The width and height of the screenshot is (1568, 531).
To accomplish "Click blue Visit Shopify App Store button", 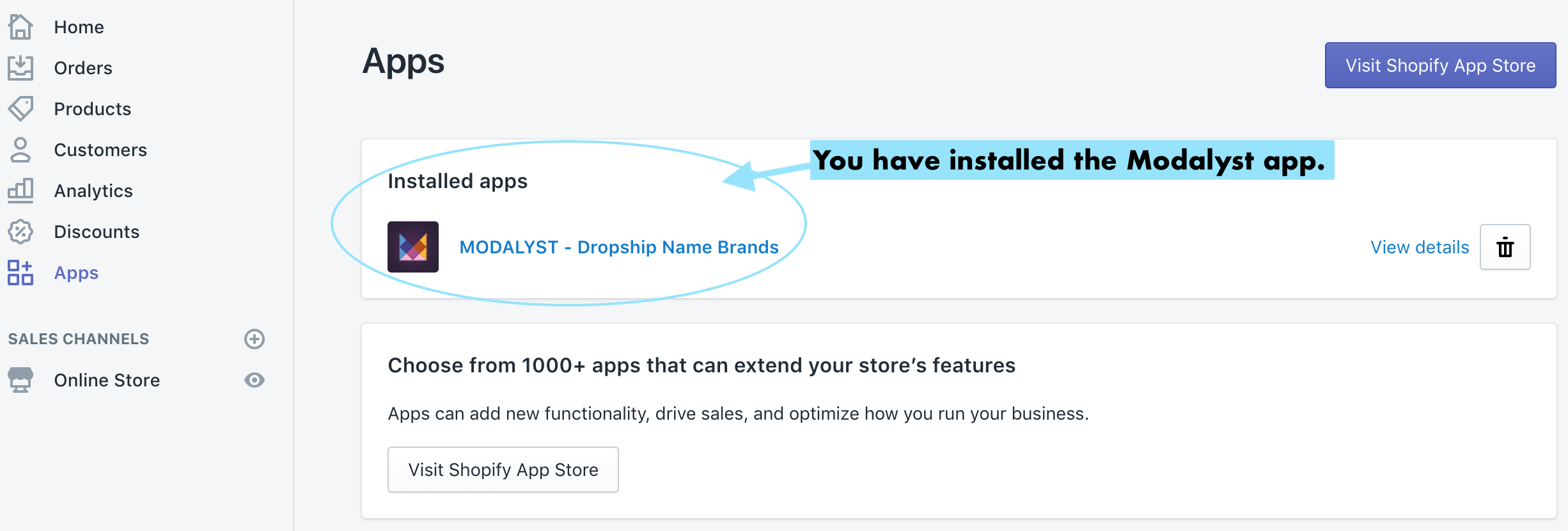I will 1440,65.
